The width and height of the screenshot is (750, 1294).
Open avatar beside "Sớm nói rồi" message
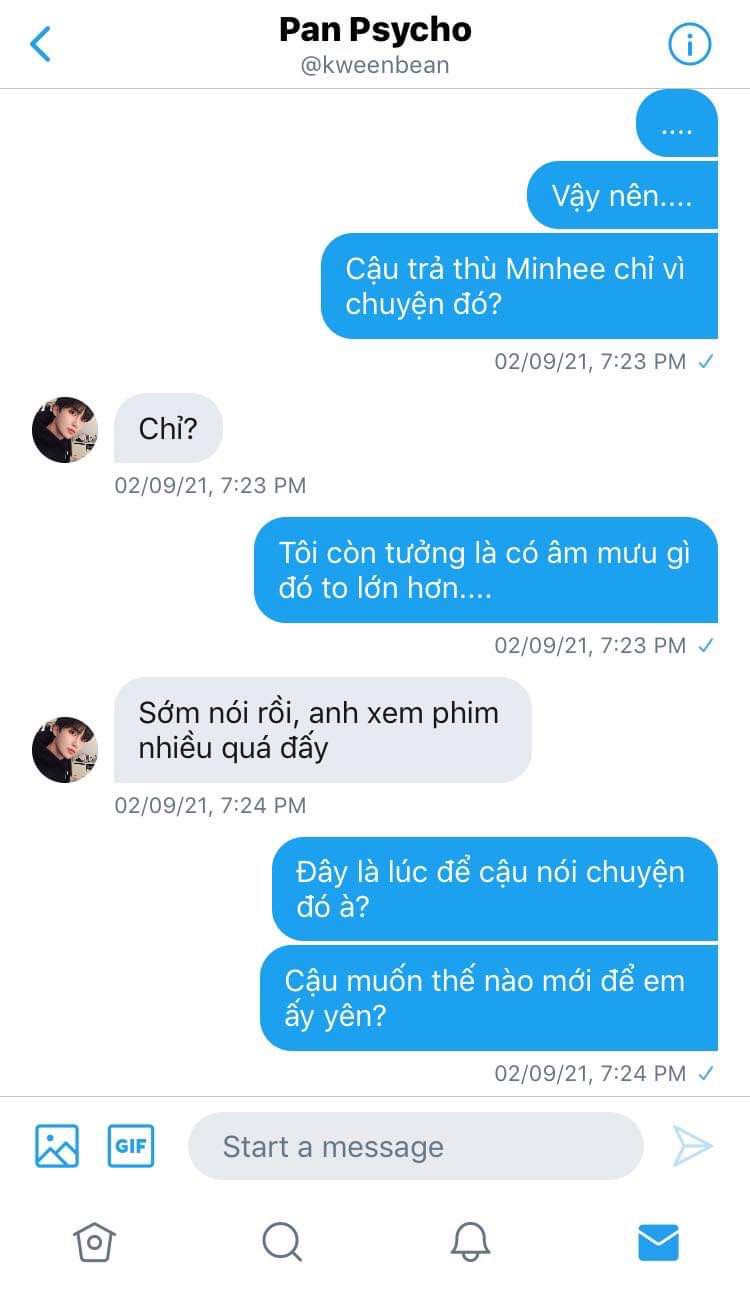[x=65, y=749]
